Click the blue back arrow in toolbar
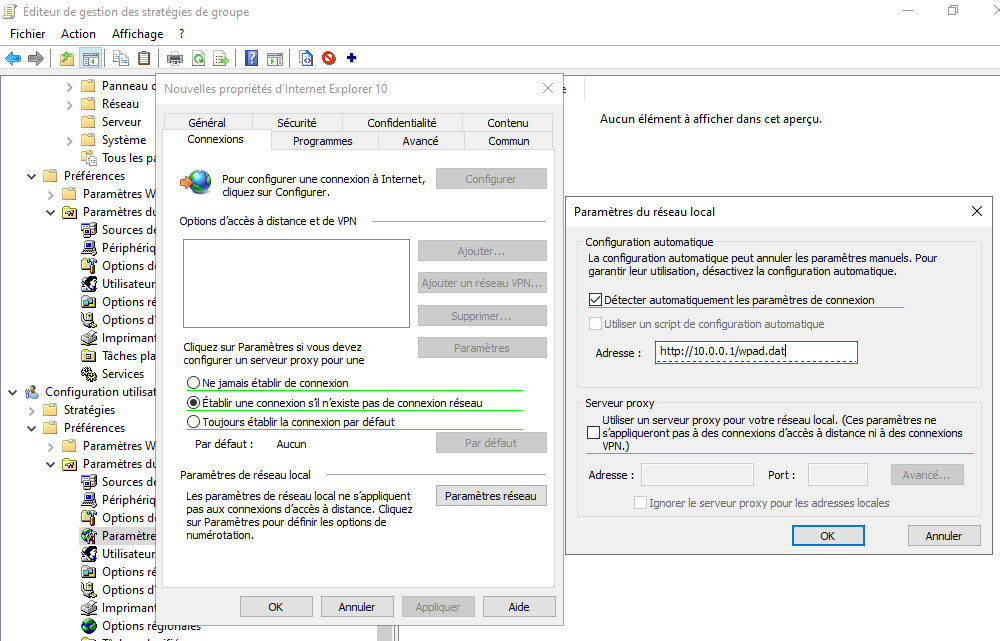This screenshot has height=641, width=1000. click(13, 58)
